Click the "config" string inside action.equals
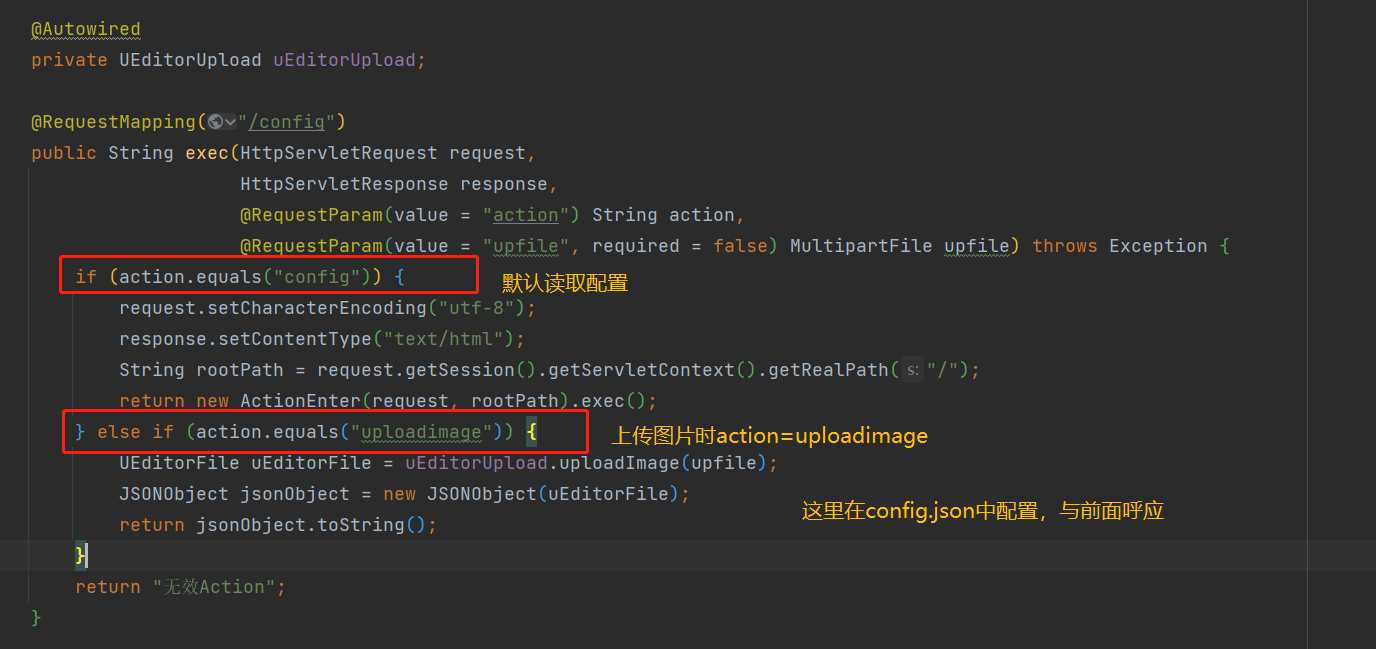The height and width of the screenshot is (649, 1376). pos(317,277)
